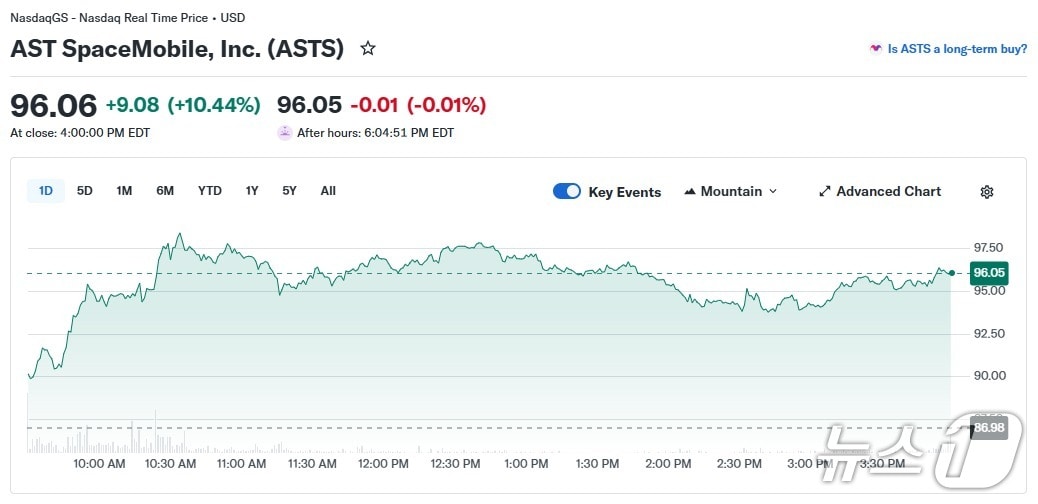Select the 1M range tab
1038x504 pixels.
pos(124,191)
